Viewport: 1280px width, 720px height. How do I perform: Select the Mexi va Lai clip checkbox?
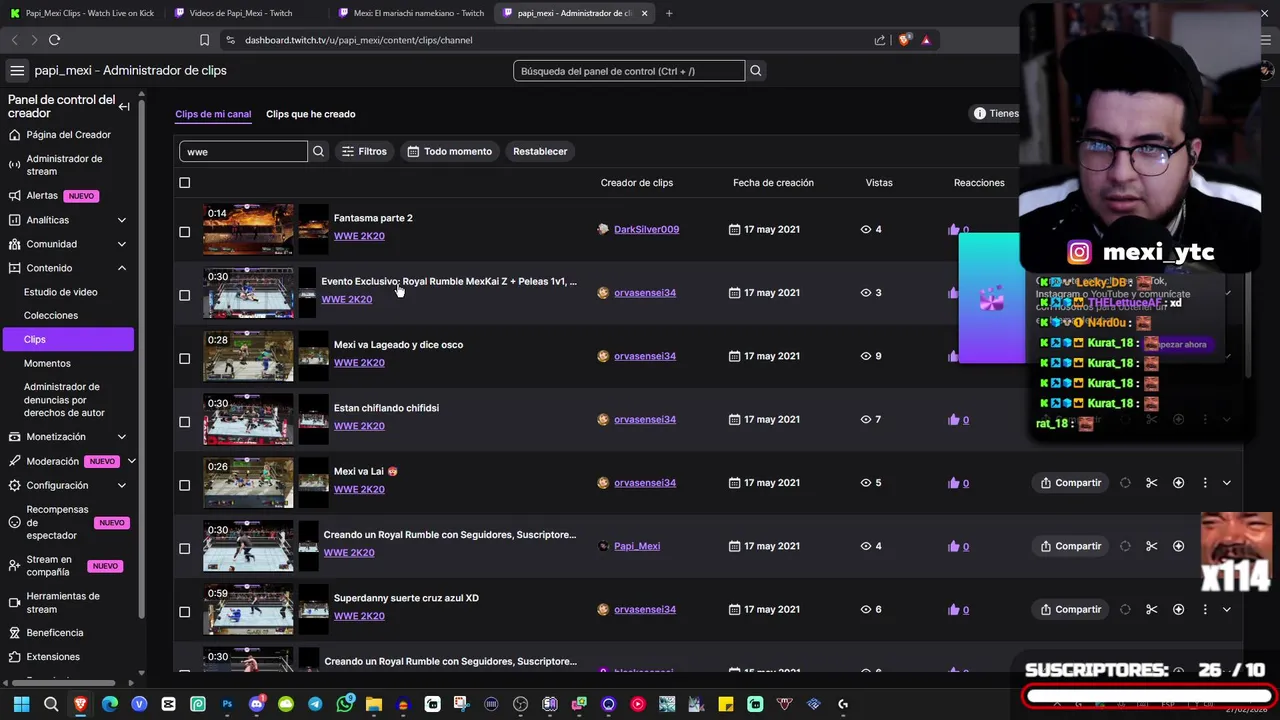tap(184, 485)
